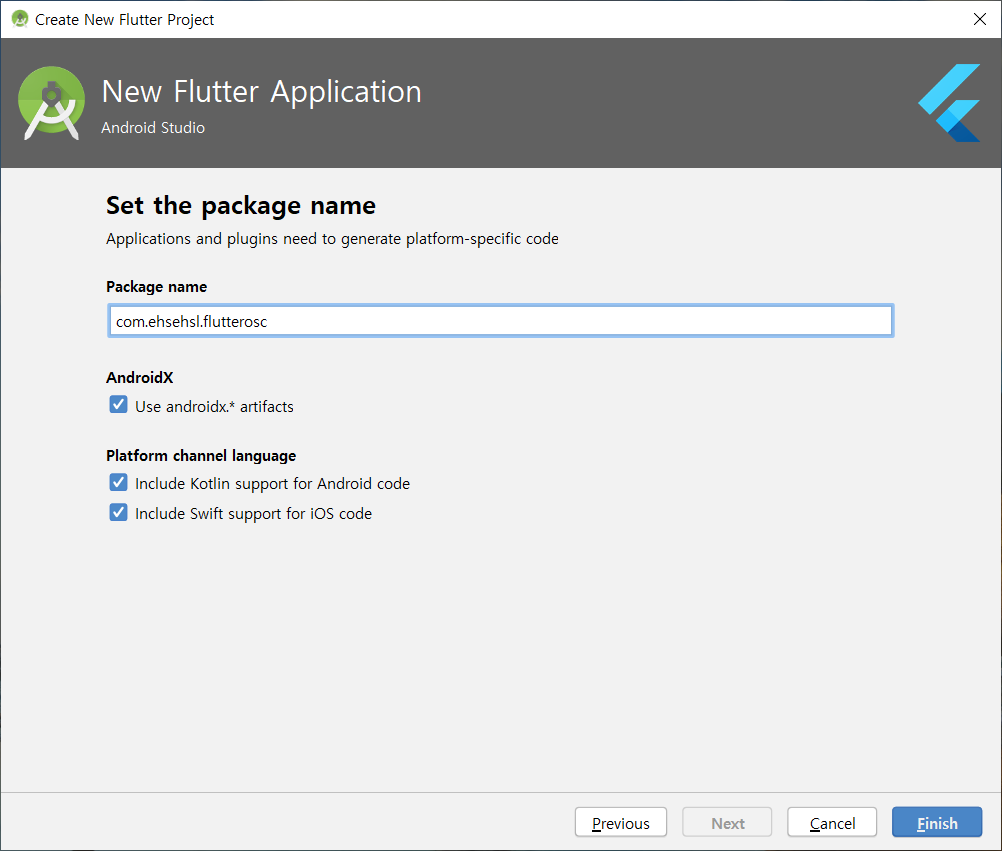This screenshot has width=1002, height=851.
Task: Click the small title bar Android Studio icon
Action: pos(20,19)
